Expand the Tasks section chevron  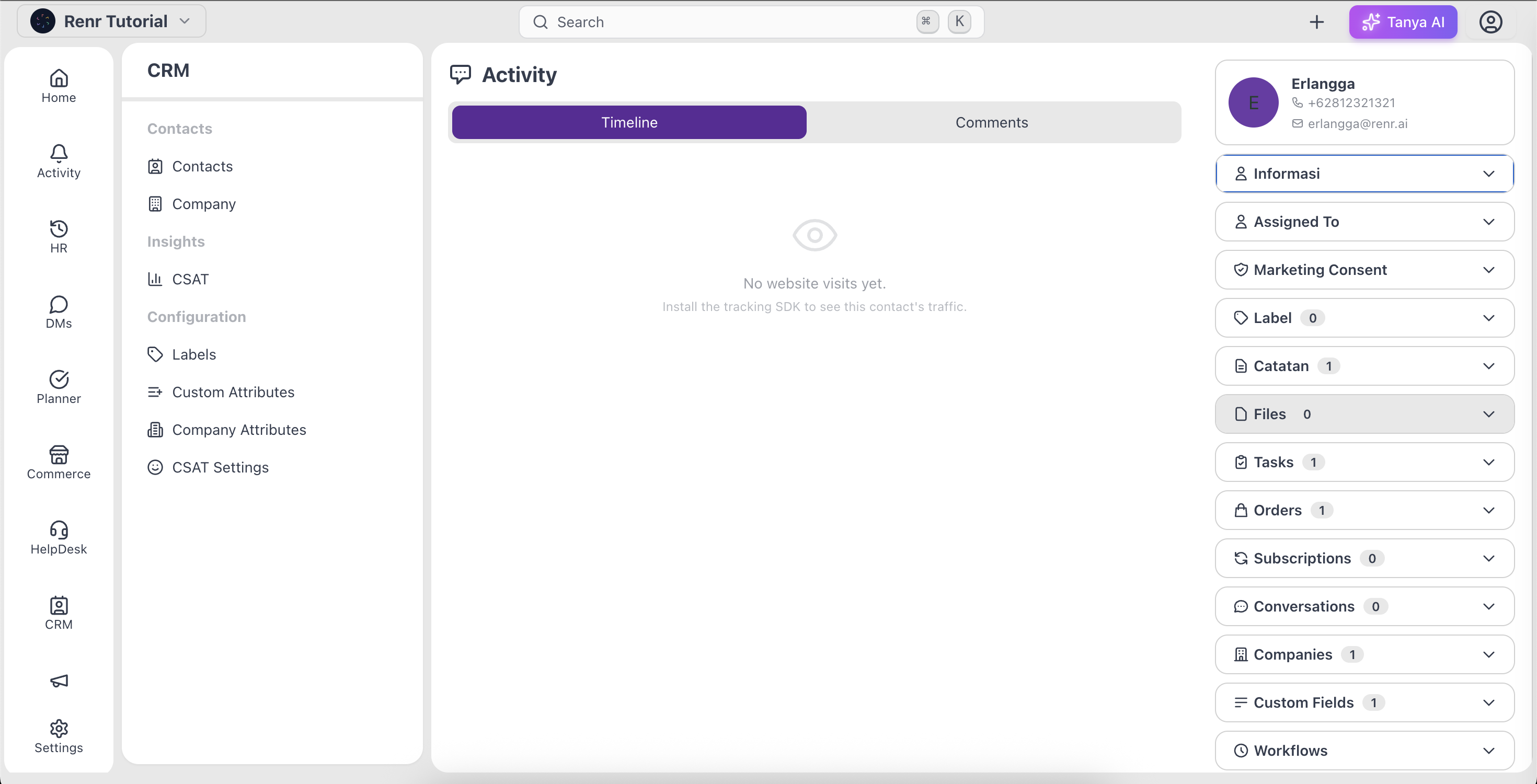pyautogui.click(x=1488, y=462)
